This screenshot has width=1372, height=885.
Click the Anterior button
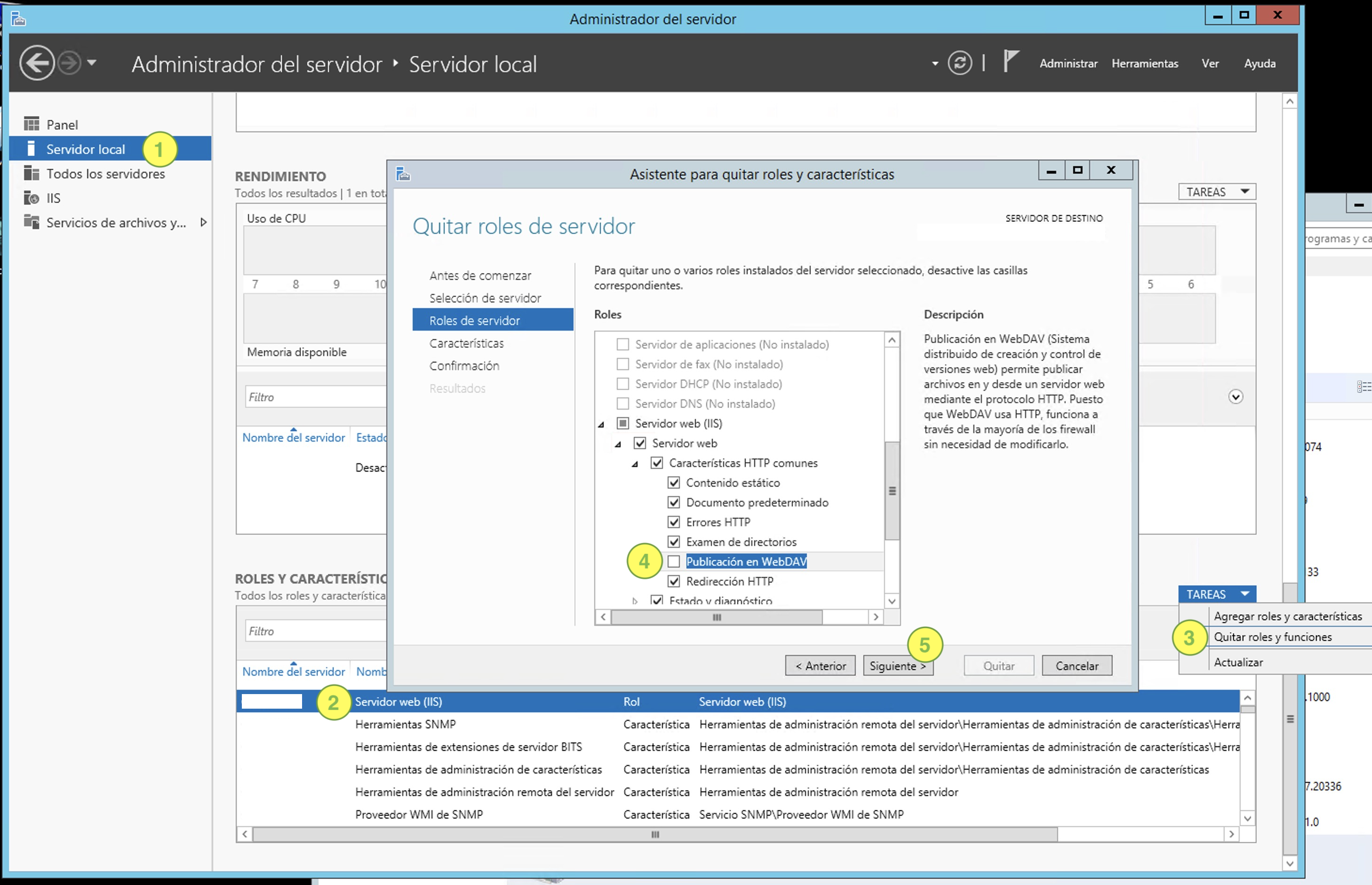(820, 665)
